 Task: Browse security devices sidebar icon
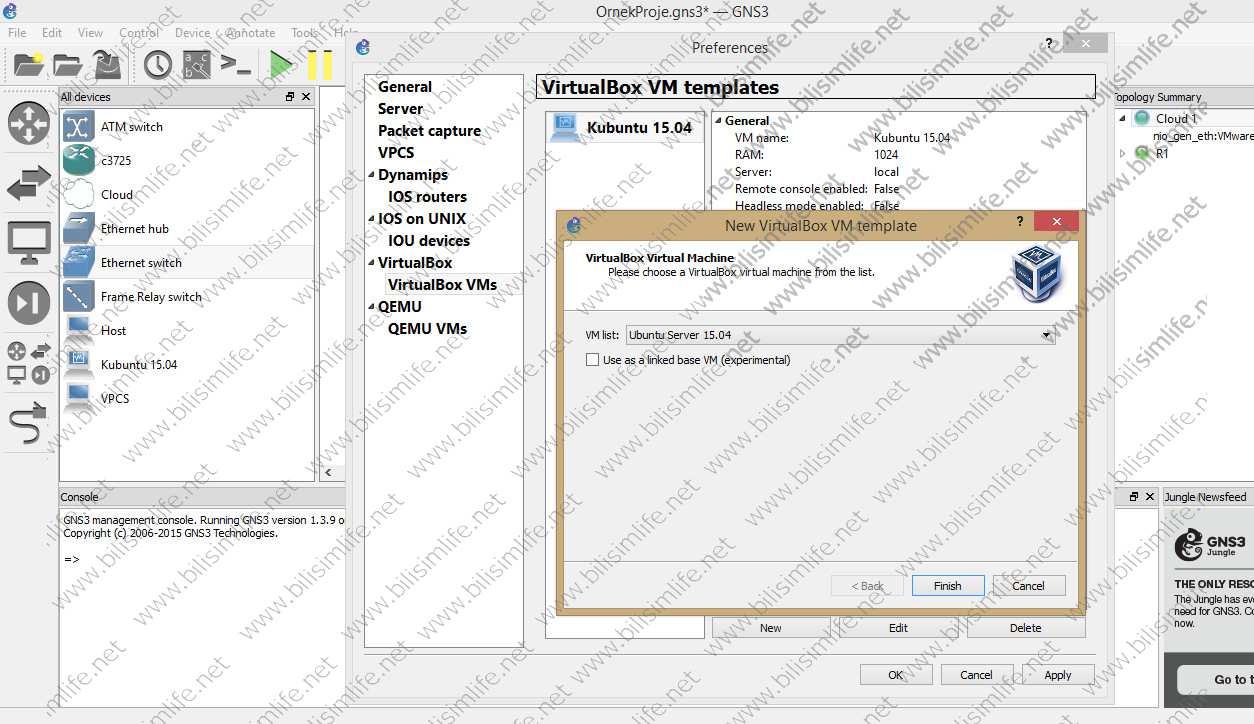click(29, 303)
